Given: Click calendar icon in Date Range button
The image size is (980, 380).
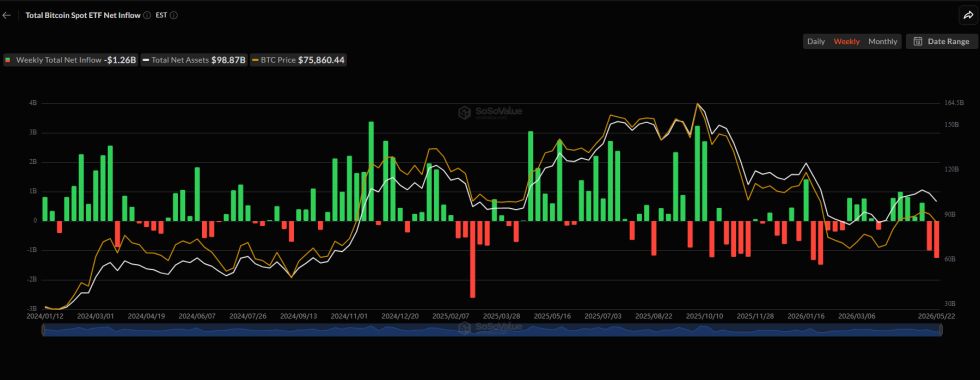Looking at the screenshot, I should coord(918,41).
